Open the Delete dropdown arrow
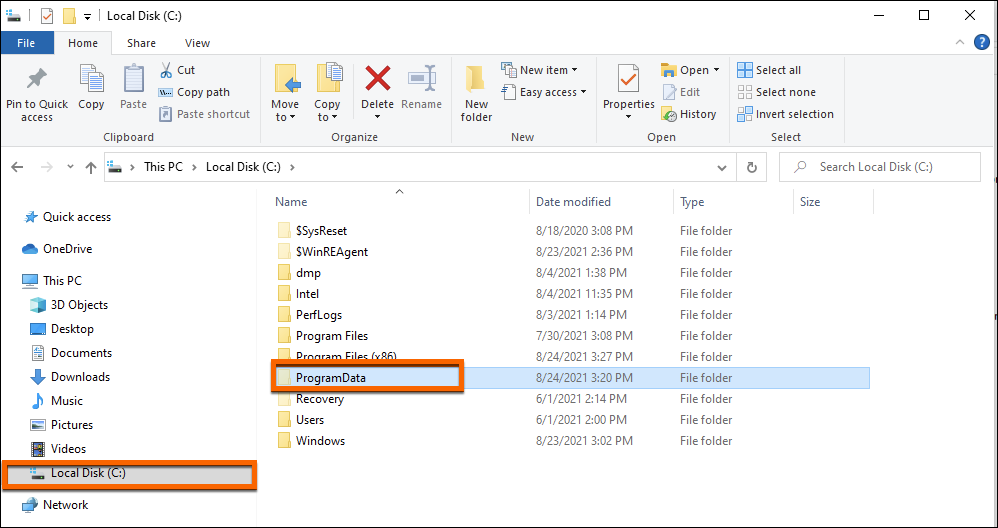The height and width of the screenshot is (528, 998). pyautogui.click(x=377, y=116)
